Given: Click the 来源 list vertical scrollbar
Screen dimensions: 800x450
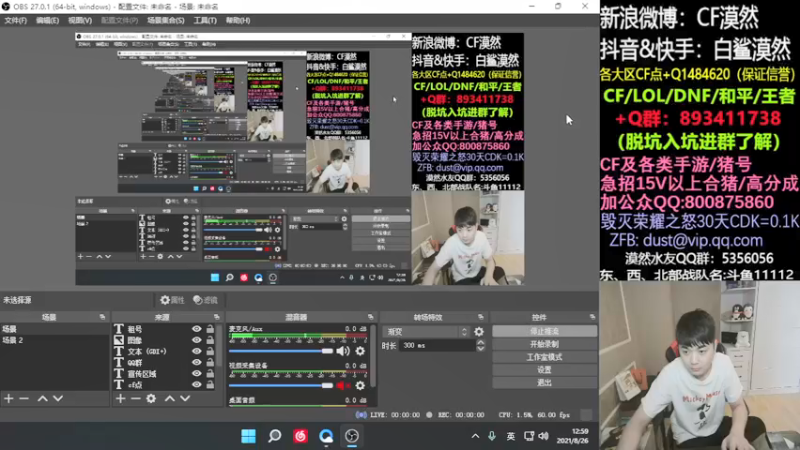Looking at the screenshot, I should [220, 345].
